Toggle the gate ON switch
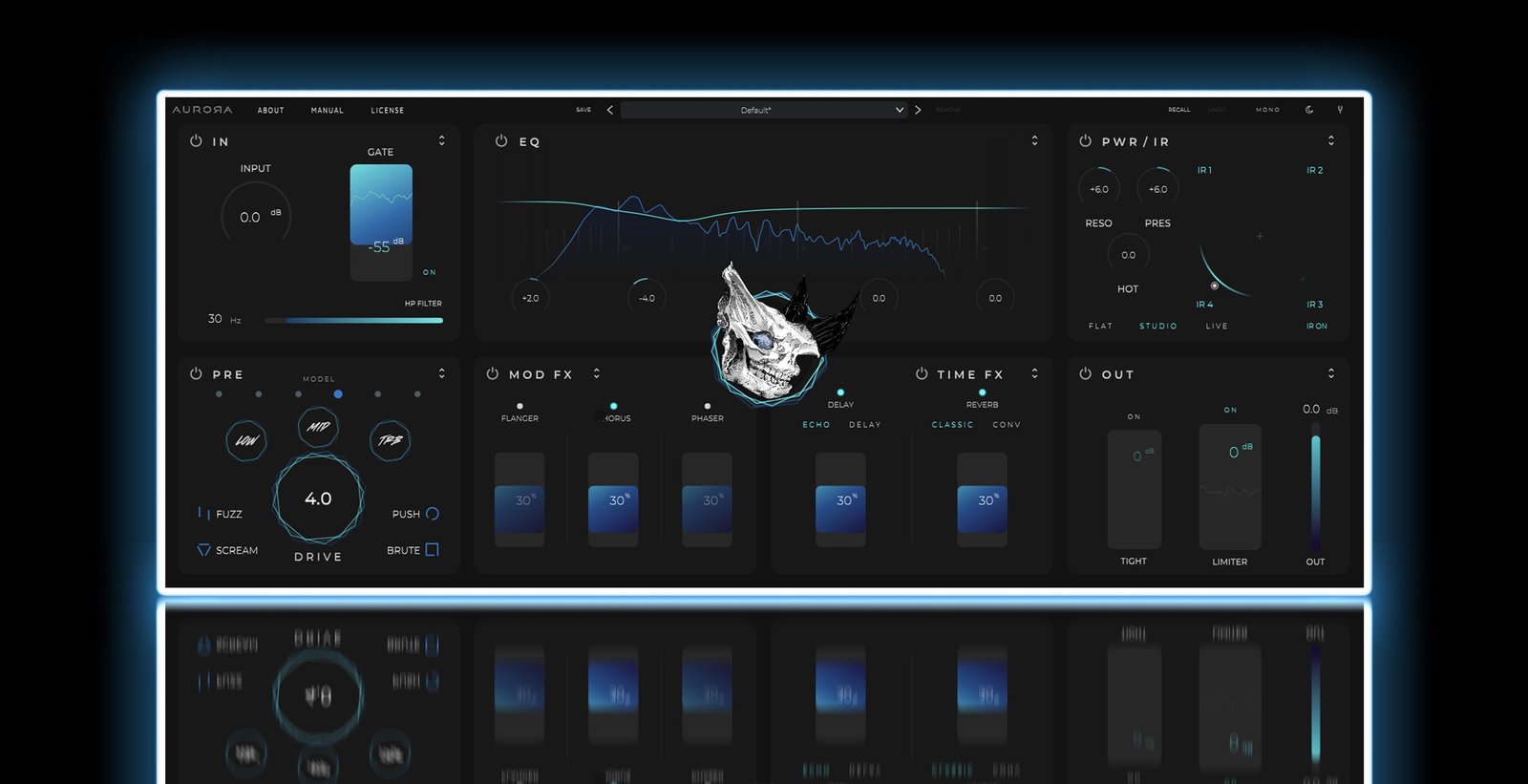 pyautogui.click(x=429, y=272)
